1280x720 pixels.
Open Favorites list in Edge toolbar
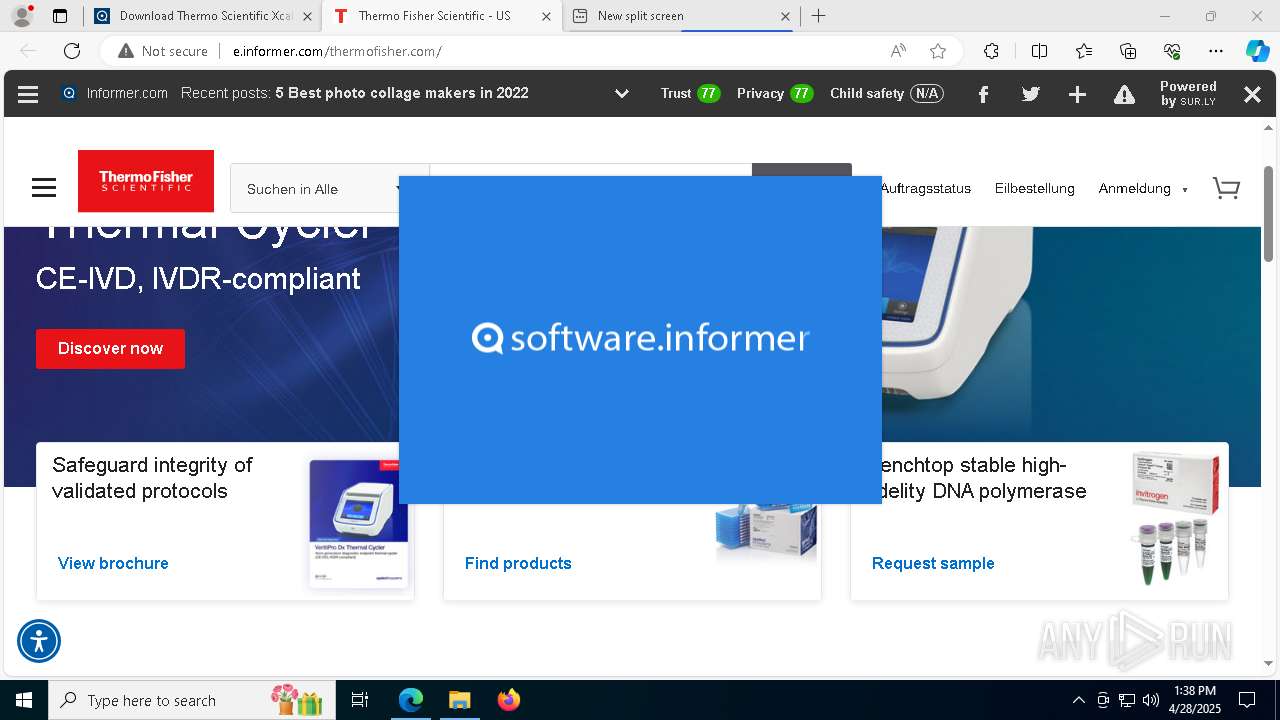coord(1084,51)
